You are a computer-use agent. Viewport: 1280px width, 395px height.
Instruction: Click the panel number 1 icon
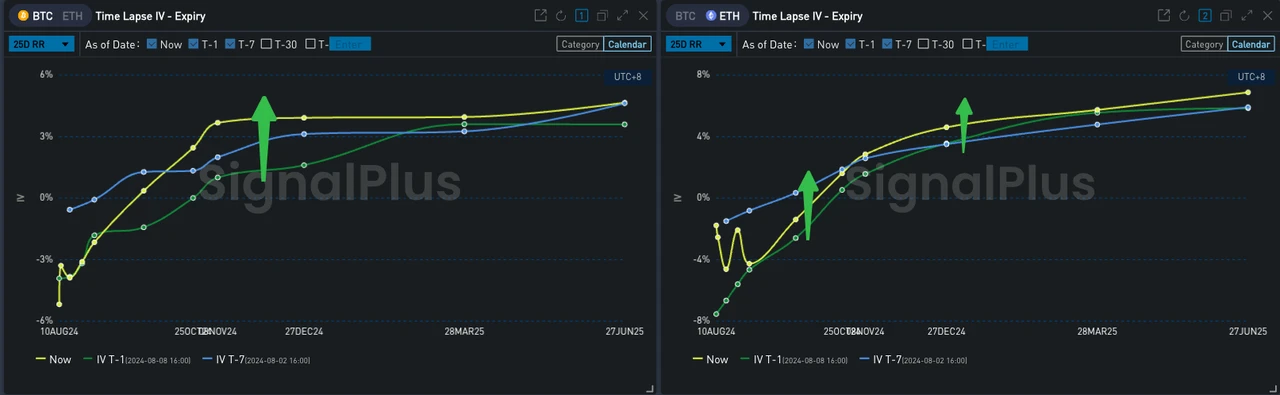(x=581, y=16)
